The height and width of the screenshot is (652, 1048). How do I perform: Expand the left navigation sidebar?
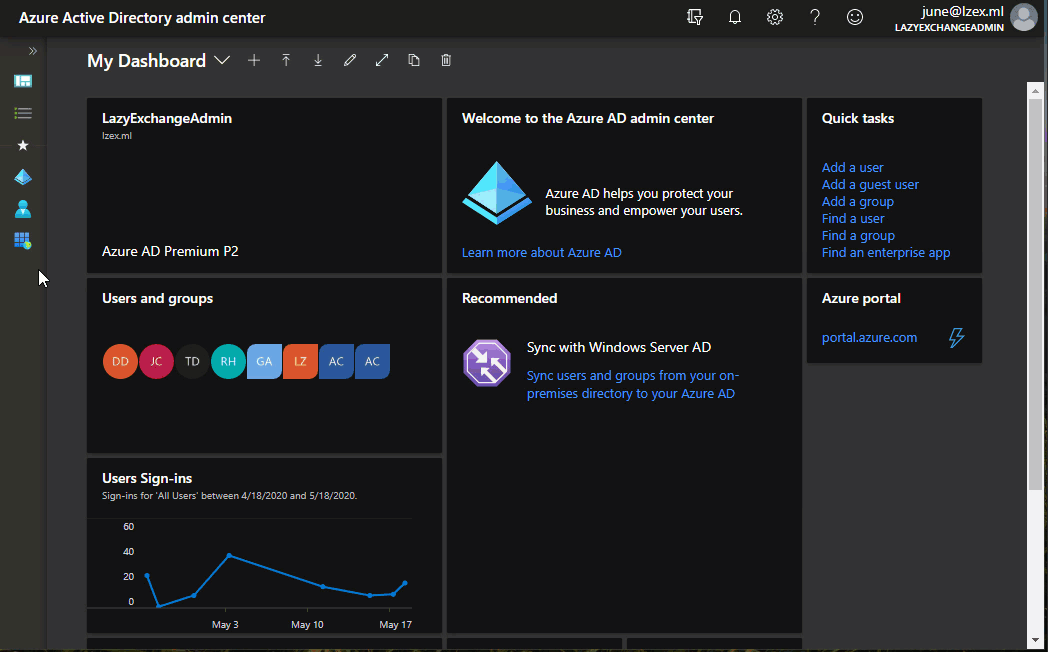(x=32, y=51)
